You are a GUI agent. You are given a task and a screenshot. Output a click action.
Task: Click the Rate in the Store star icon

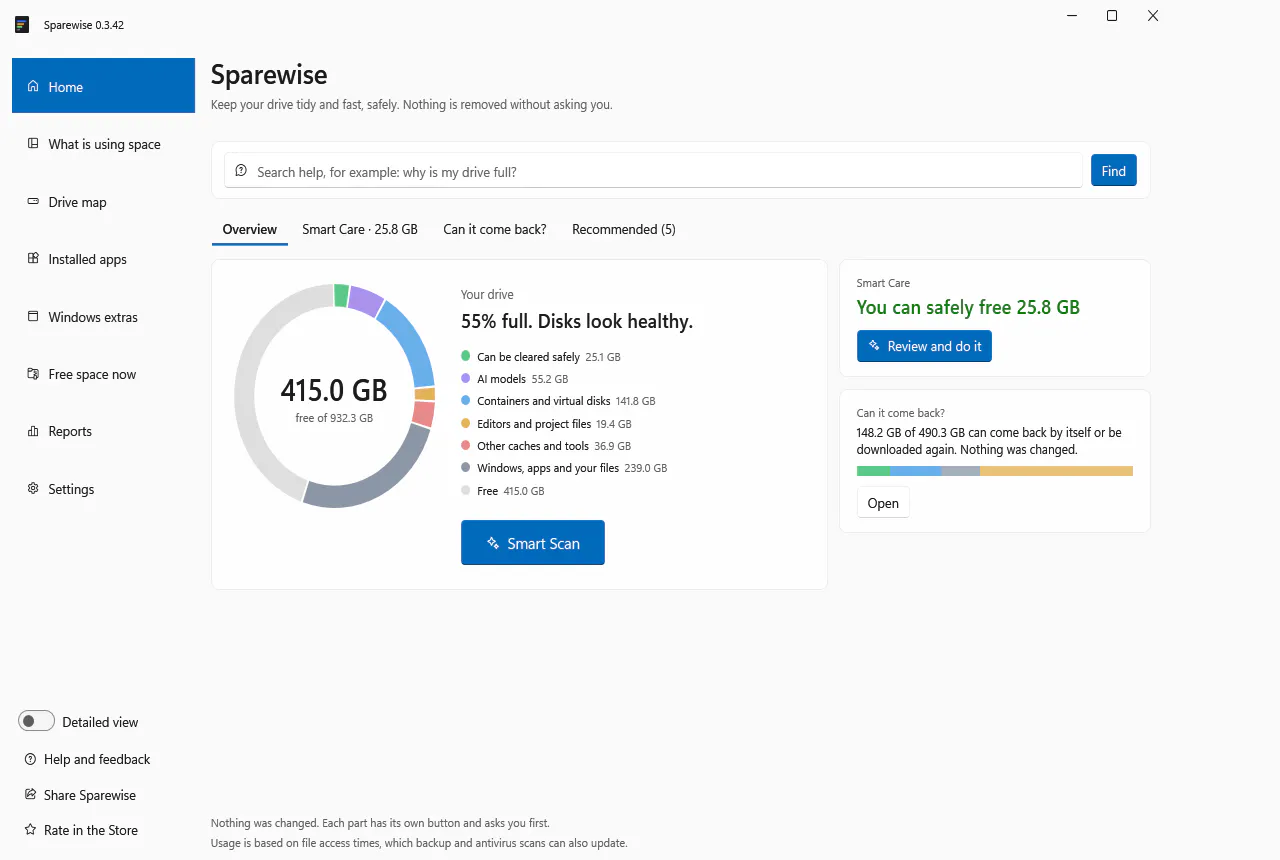click(30, 830)
